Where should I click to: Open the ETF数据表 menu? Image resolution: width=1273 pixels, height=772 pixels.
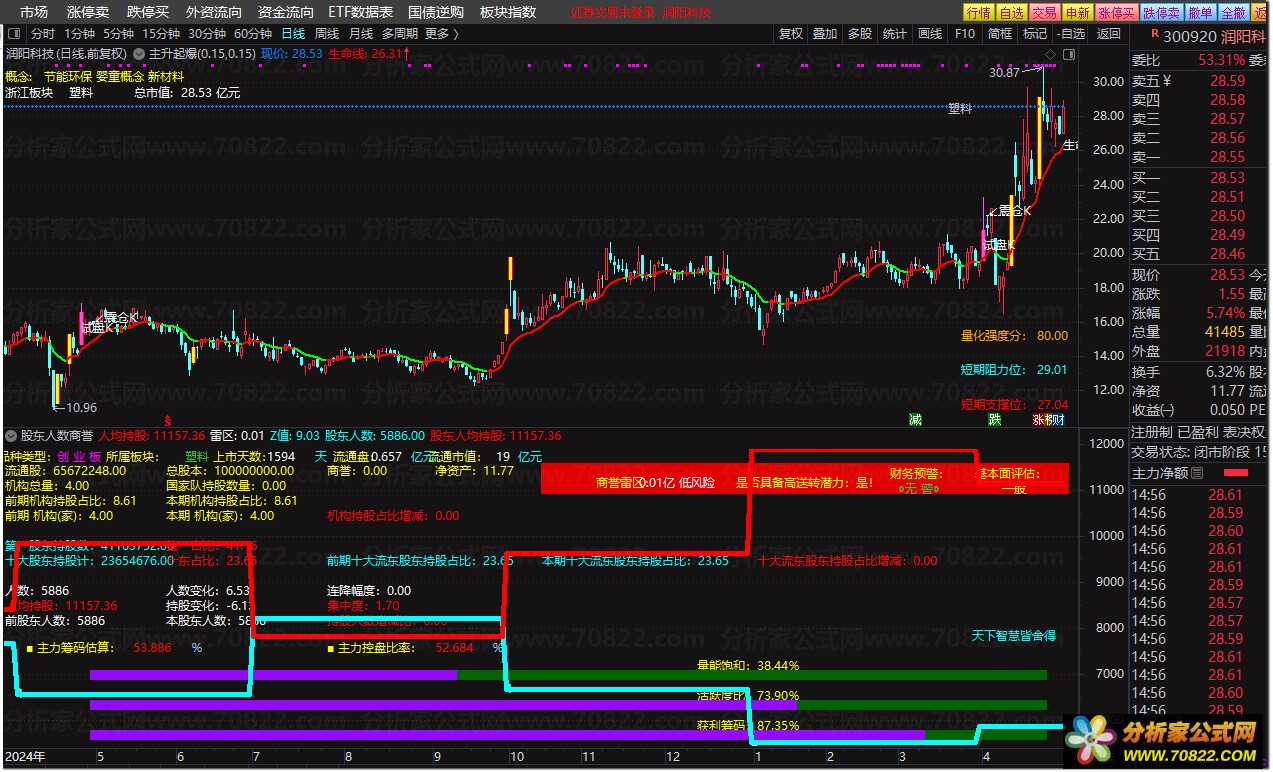[361, 12]
